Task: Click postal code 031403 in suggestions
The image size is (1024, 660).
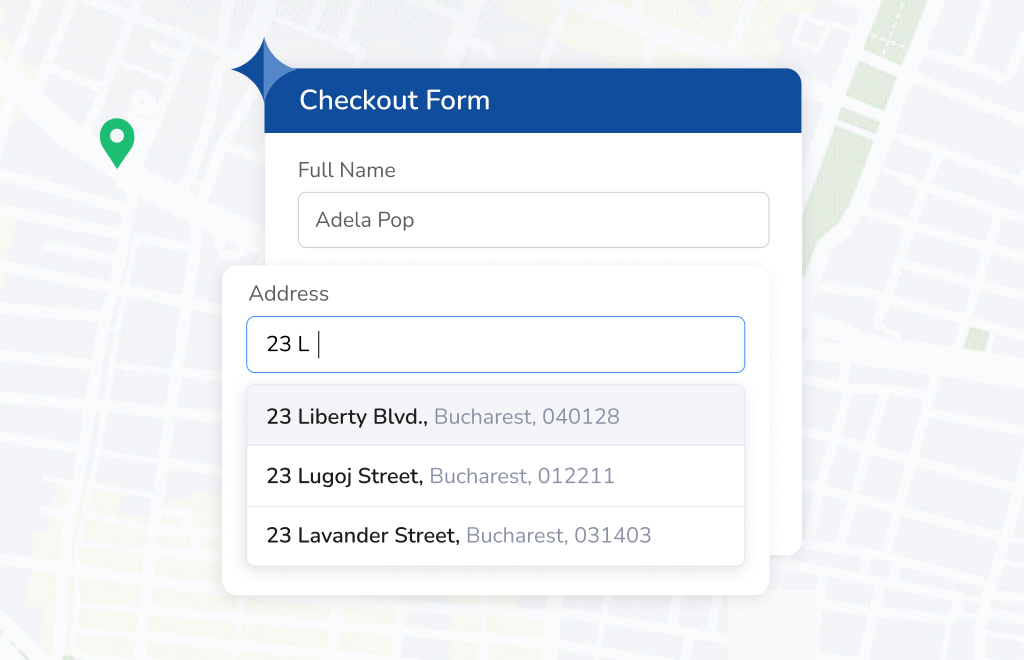Action: click(613, 536)
